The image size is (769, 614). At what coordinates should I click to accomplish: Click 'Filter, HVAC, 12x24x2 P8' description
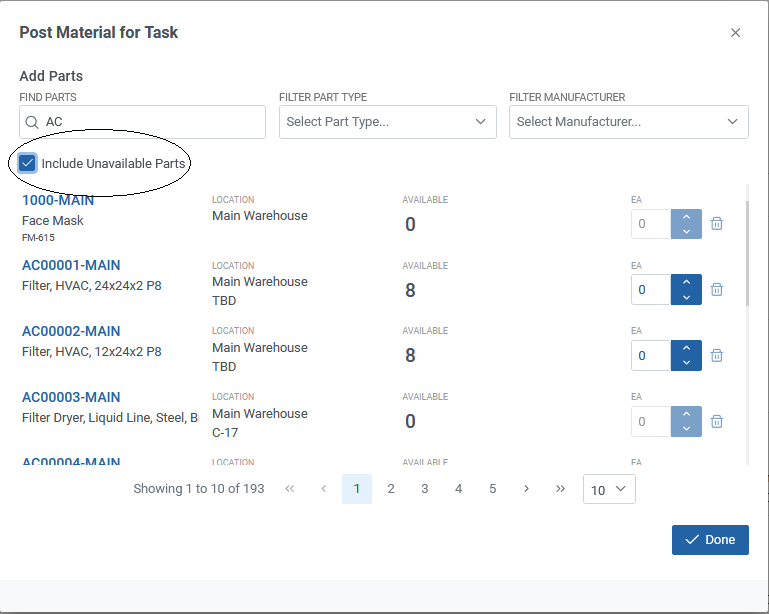[92, 352]
